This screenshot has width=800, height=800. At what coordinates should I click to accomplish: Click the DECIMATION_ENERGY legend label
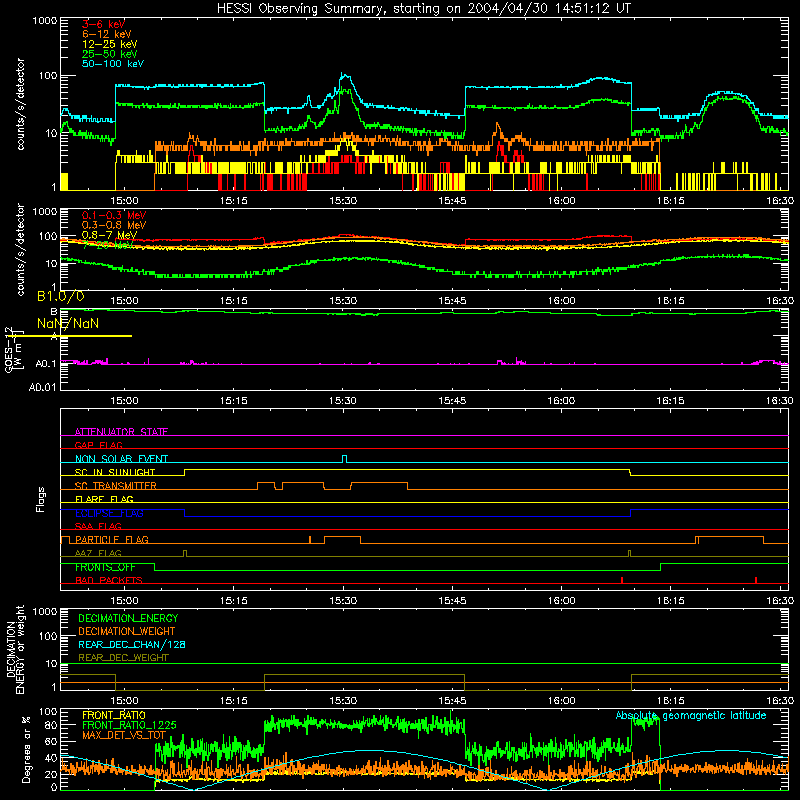[x=128, y=618]
